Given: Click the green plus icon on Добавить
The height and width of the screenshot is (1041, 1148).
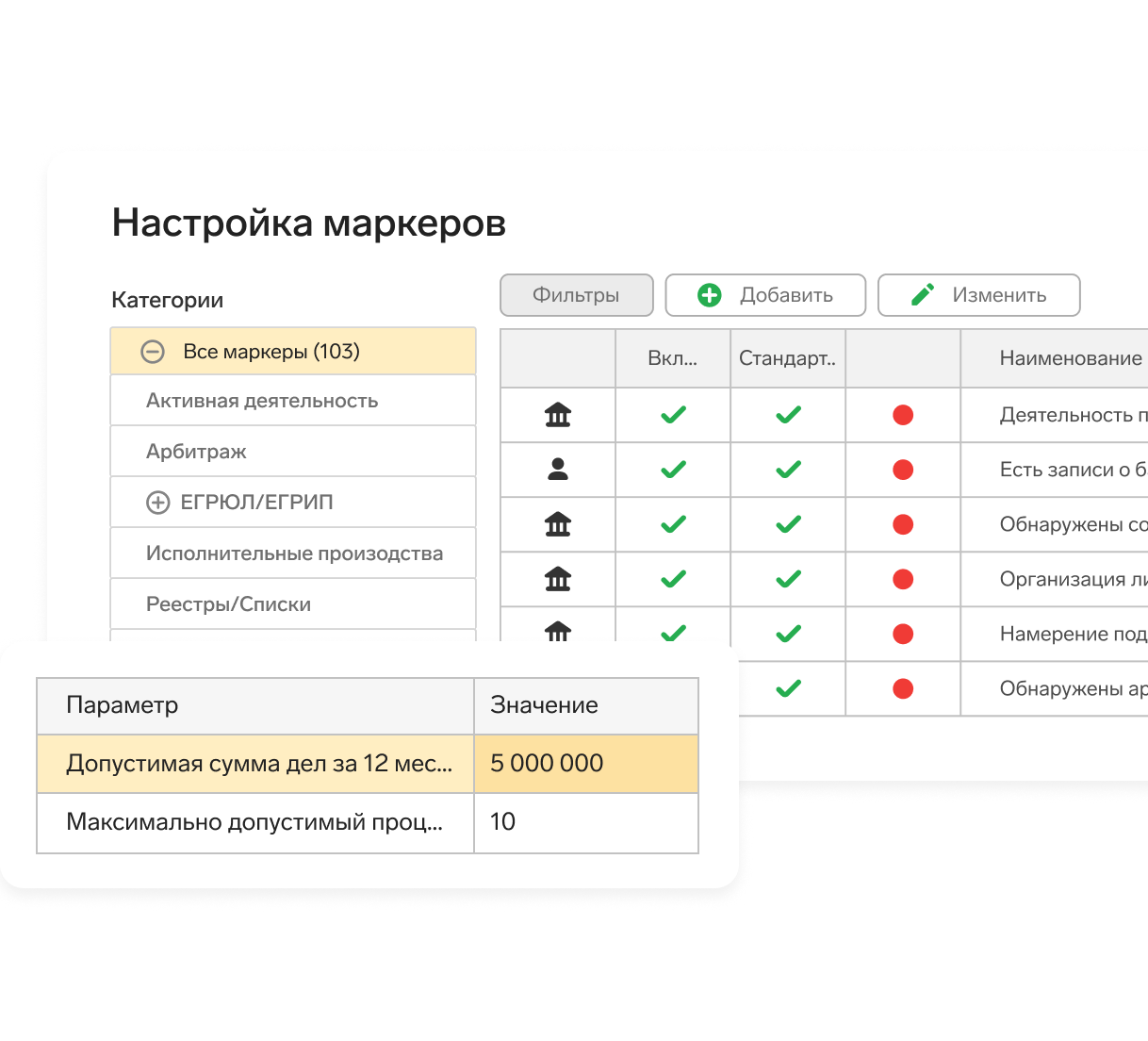Looking at the screenshot, I should coord(709,295).
